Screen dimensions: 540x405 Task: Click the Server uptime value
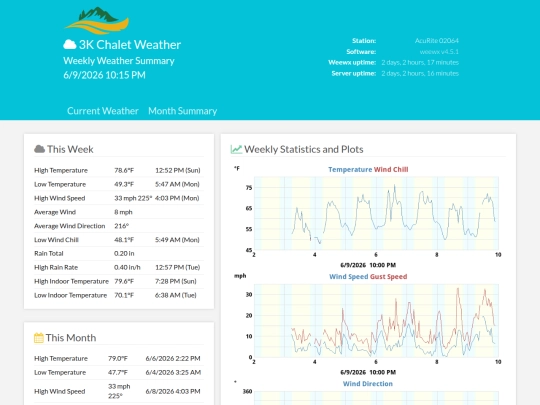pos(420,73)
